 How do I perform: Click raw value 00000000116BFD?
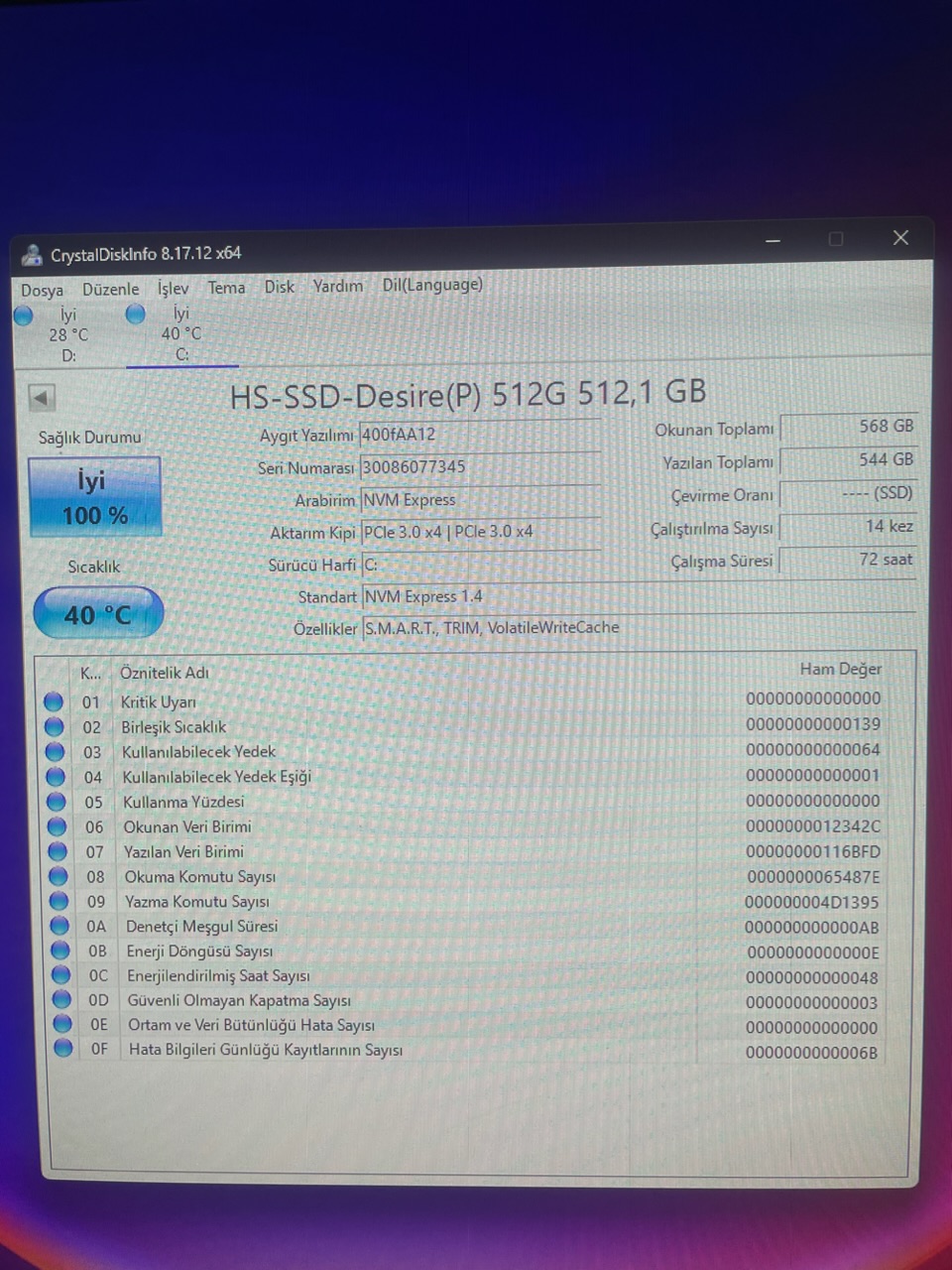click(813, 851)
